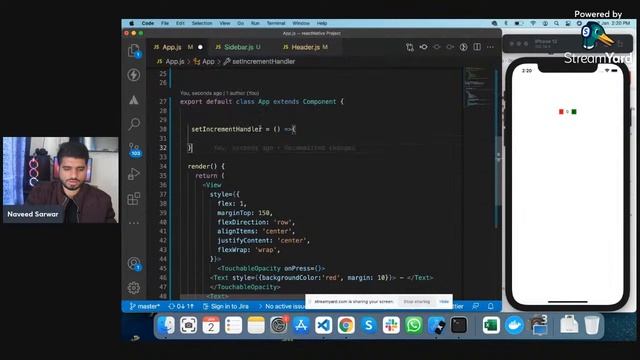Open Visual Studio Code from the Dock

click(323, 325)
